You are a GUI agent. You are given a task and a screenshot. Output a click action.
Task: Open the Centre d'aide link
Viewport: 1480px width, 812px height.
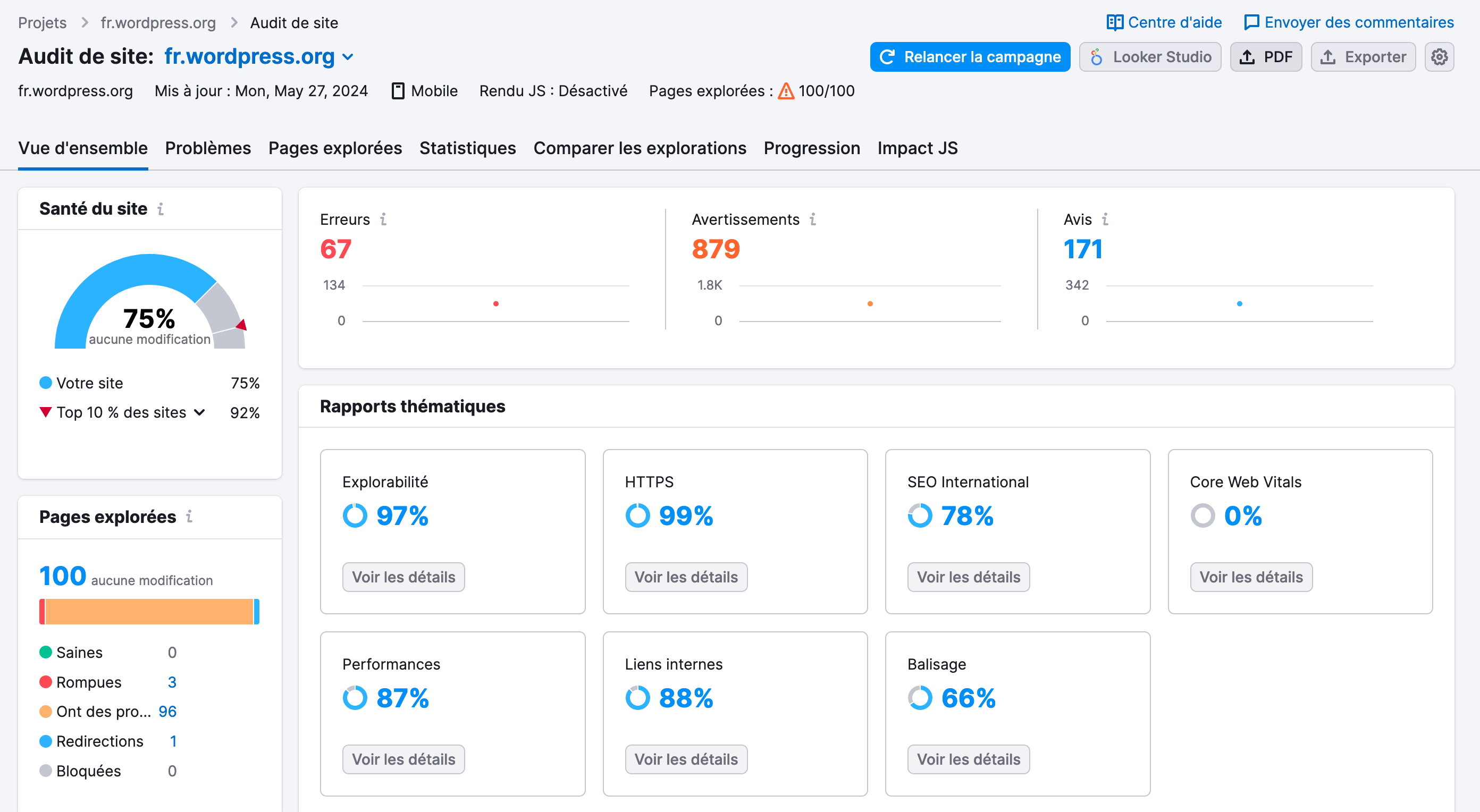(x=1164, y=22)
